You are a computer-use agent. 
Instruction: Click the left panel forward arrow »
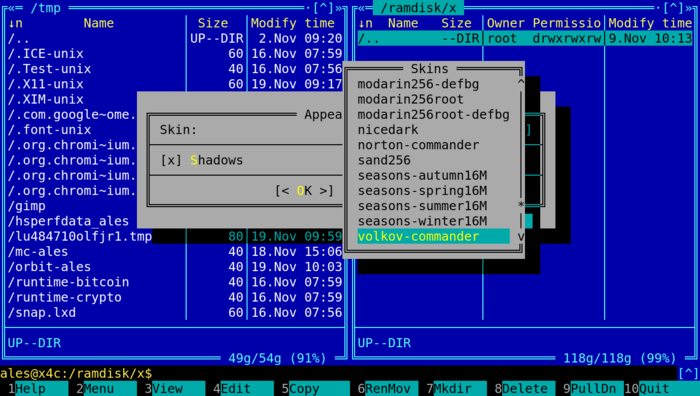pyautogui.click(x=339, y=8)
